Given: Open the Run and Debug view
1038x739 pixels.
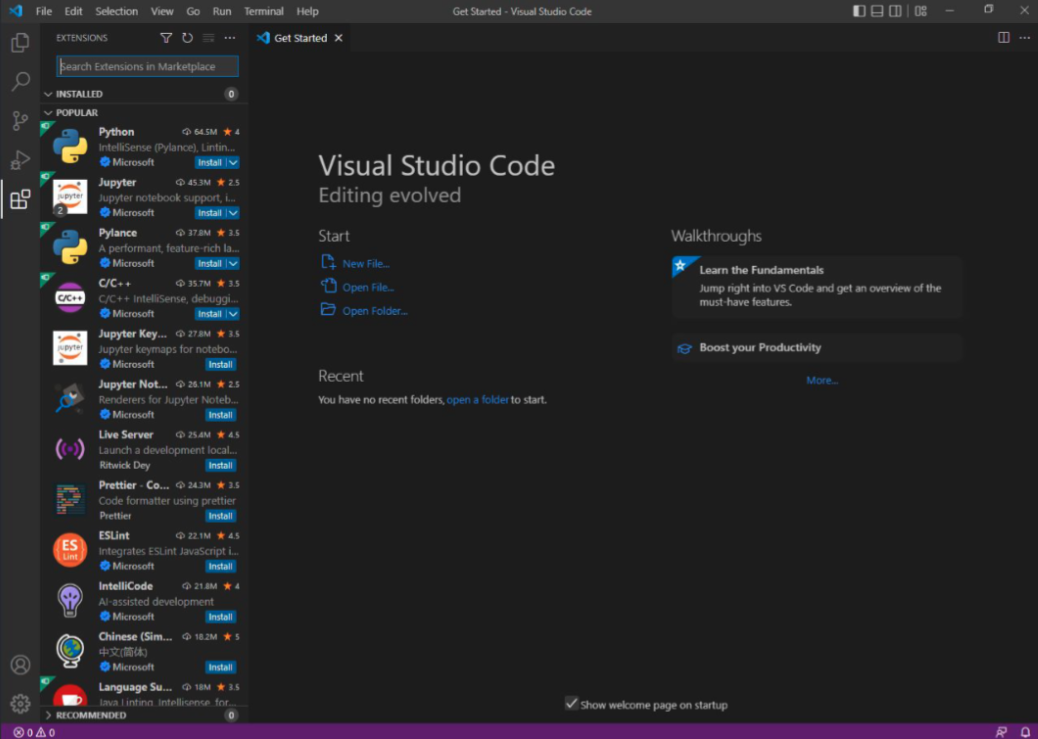Looking at the screenshot, I should [20, 159].
